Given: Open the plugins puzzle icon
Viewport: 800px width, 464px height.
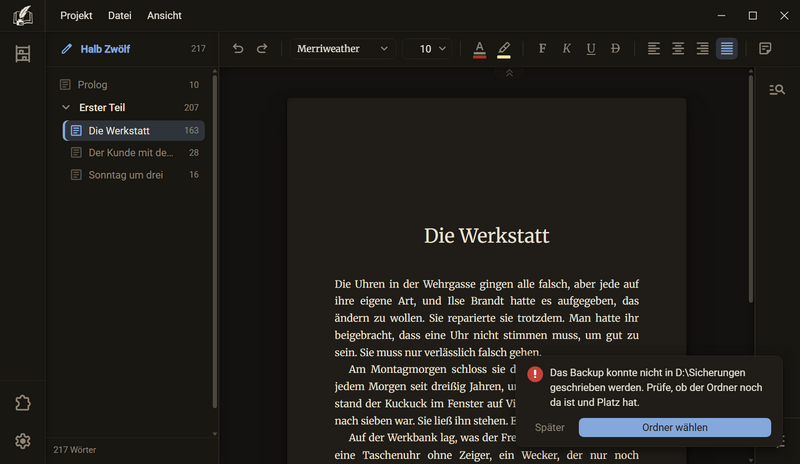Looking at the screenshot, I should point(22,403).
